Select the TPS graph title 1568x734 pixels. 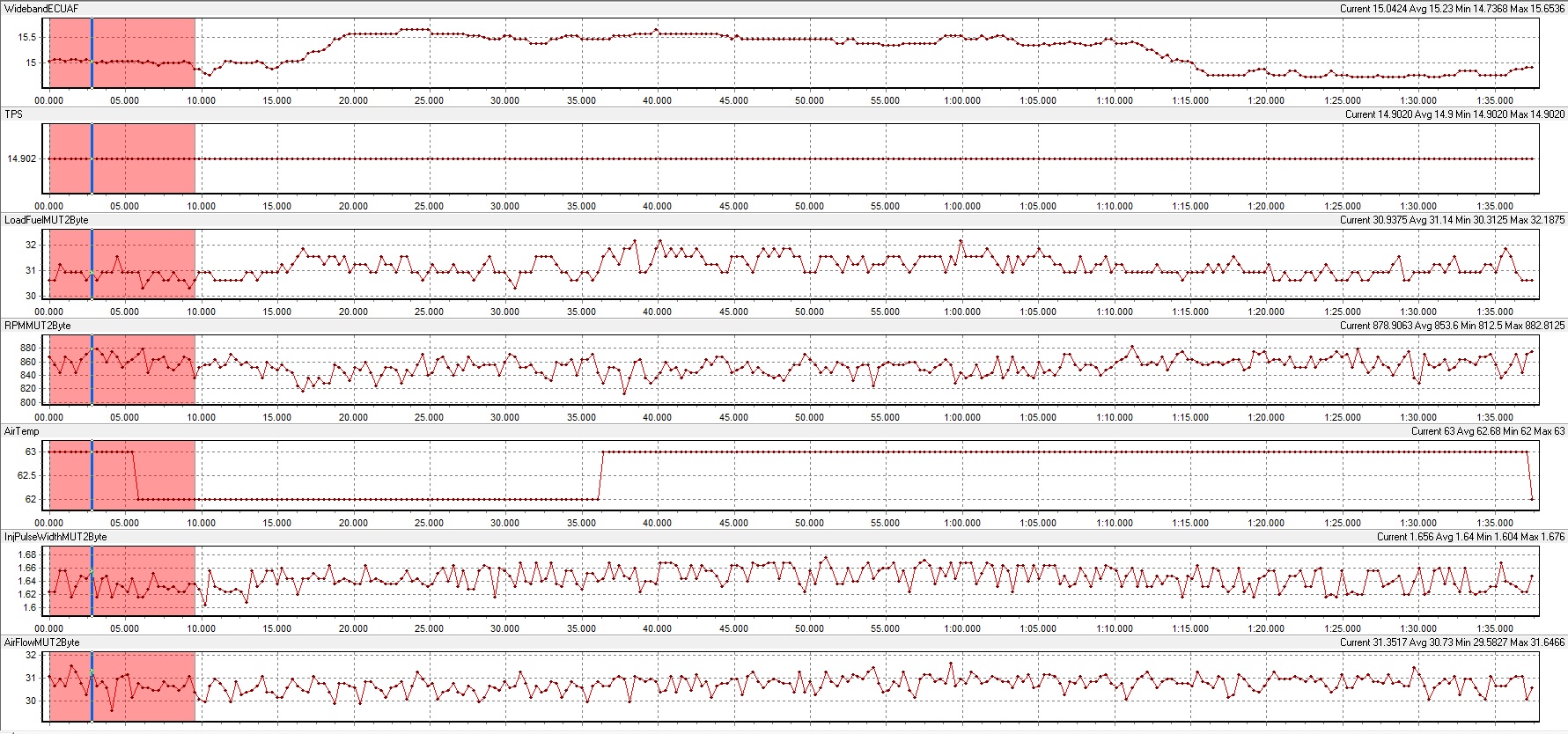click(13, 114)
